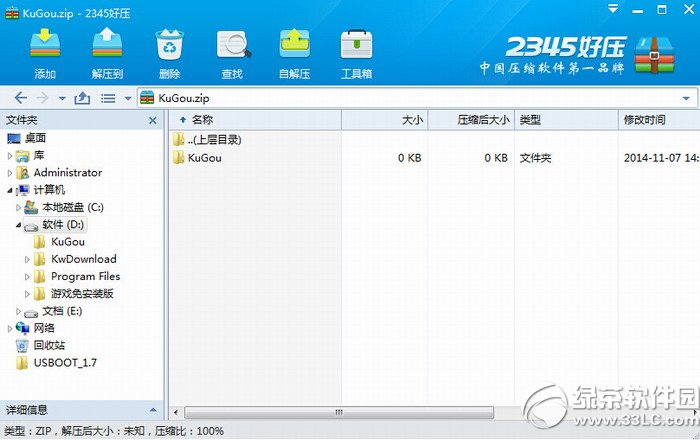Click the 文件夹 type cell for KuGou
The width and height of the screenshot is (700, 440).
[535, 158]
